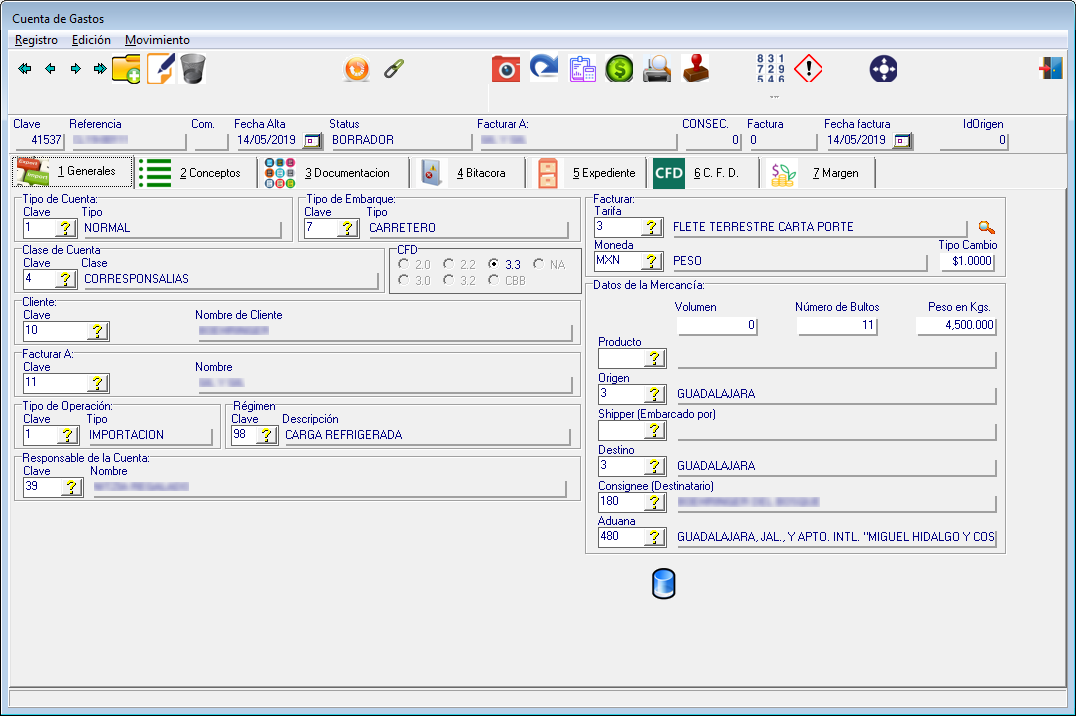Open the clipboard calculator icon
Viewport: 1076px width, 716px height.
(x=582, y=69)
